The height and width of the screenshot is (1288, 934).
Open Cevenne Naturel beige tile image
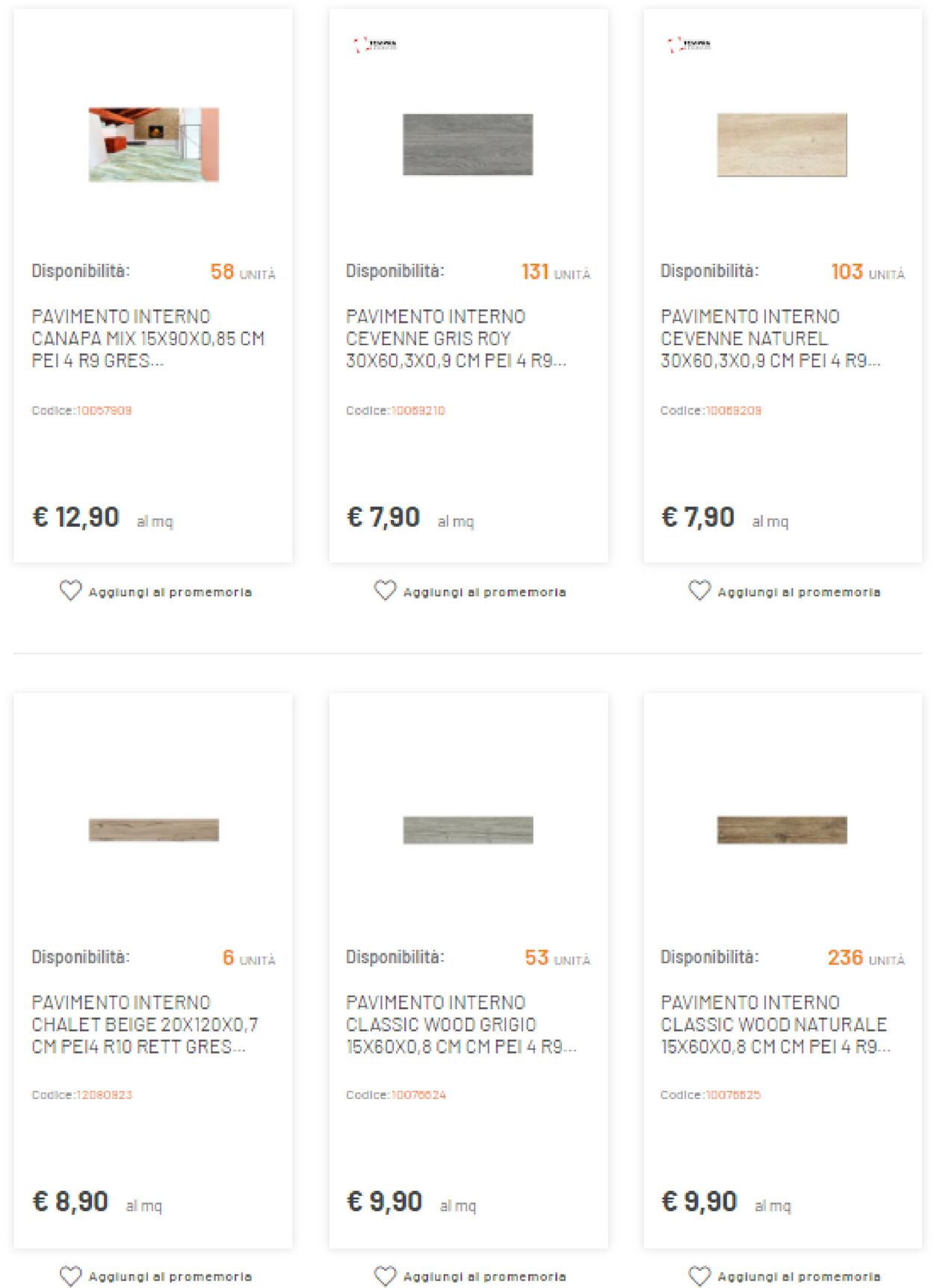(782, 144)
